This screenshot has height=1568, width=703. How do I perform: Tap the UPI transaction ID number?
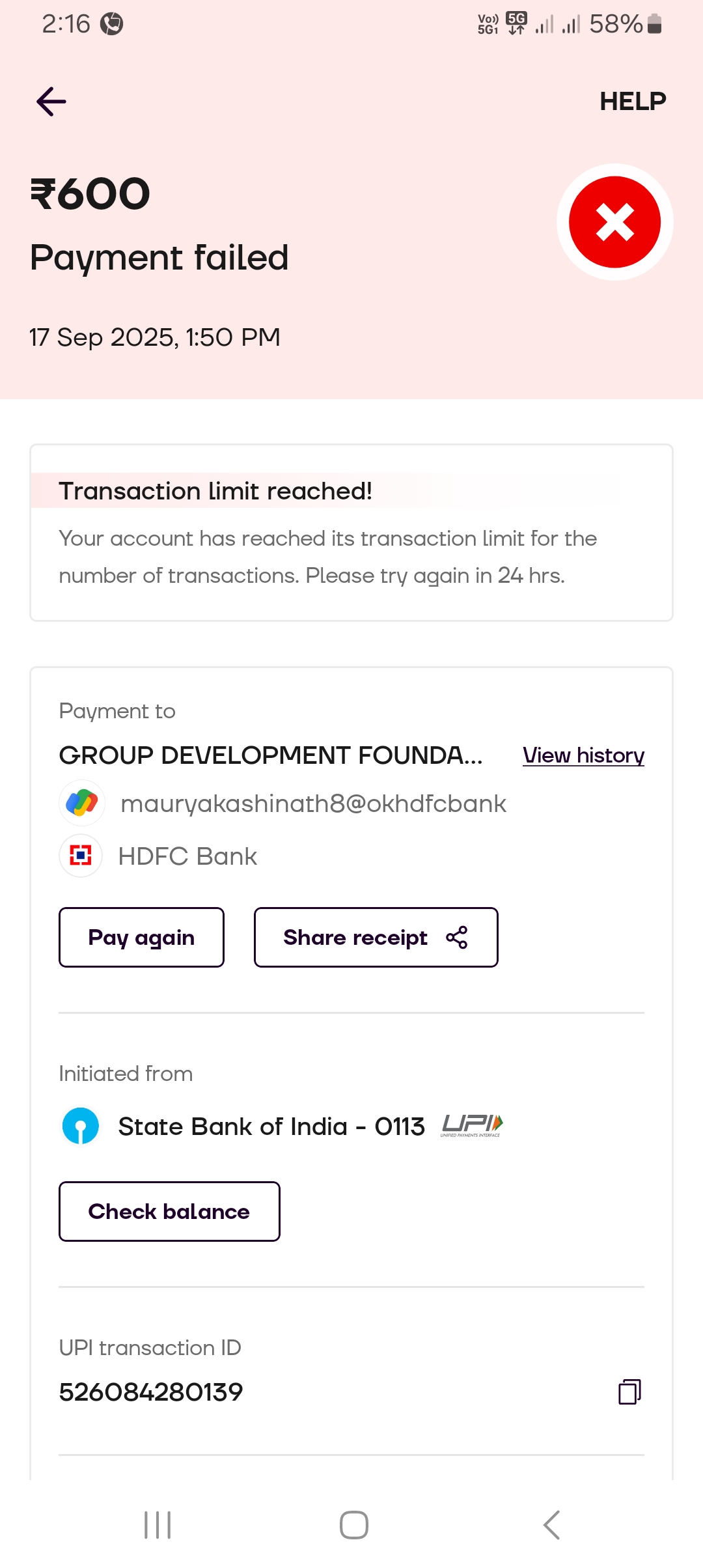pyautogui.click(x=151, y=1392)
